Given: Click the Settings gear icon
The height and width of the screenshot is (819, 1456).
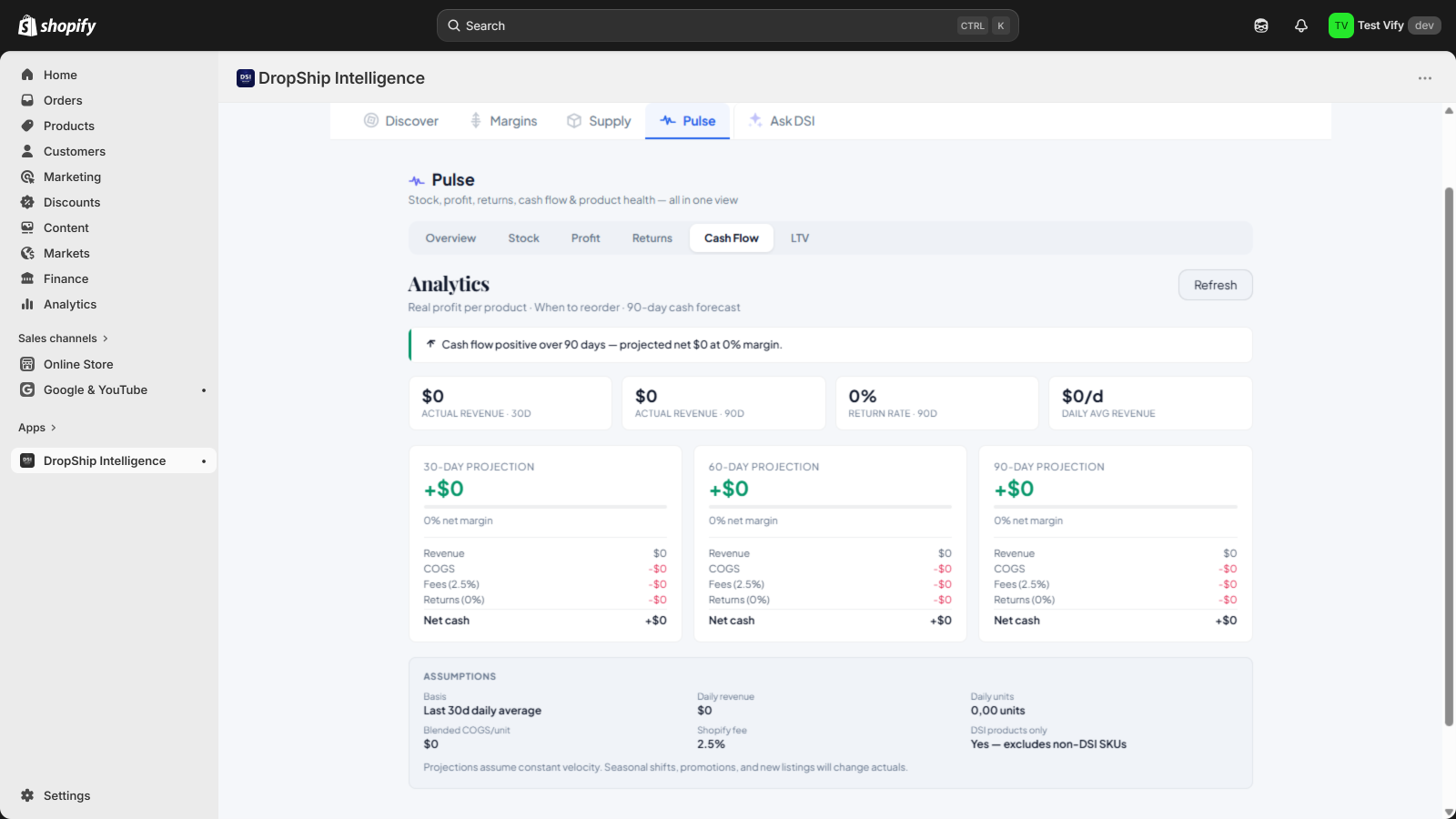Looking at the screenshot, I should pyautogui.click(x=27, y=795).
